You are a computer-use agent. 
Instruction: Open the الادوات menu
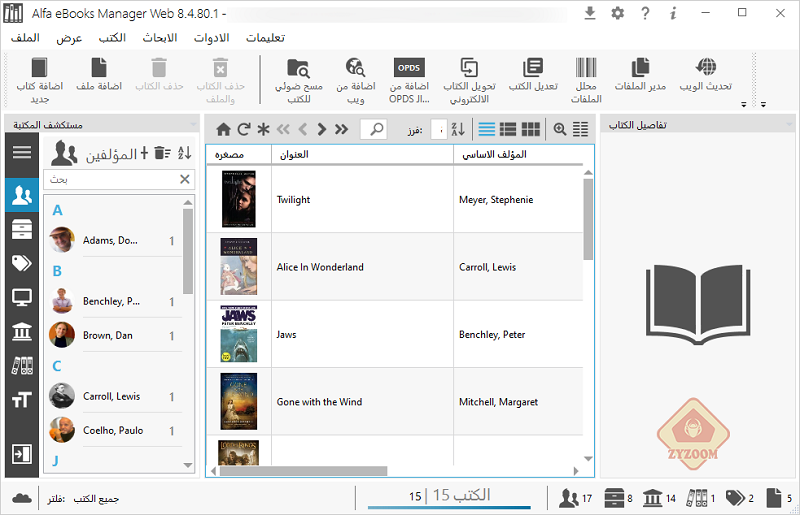(210, 38)
